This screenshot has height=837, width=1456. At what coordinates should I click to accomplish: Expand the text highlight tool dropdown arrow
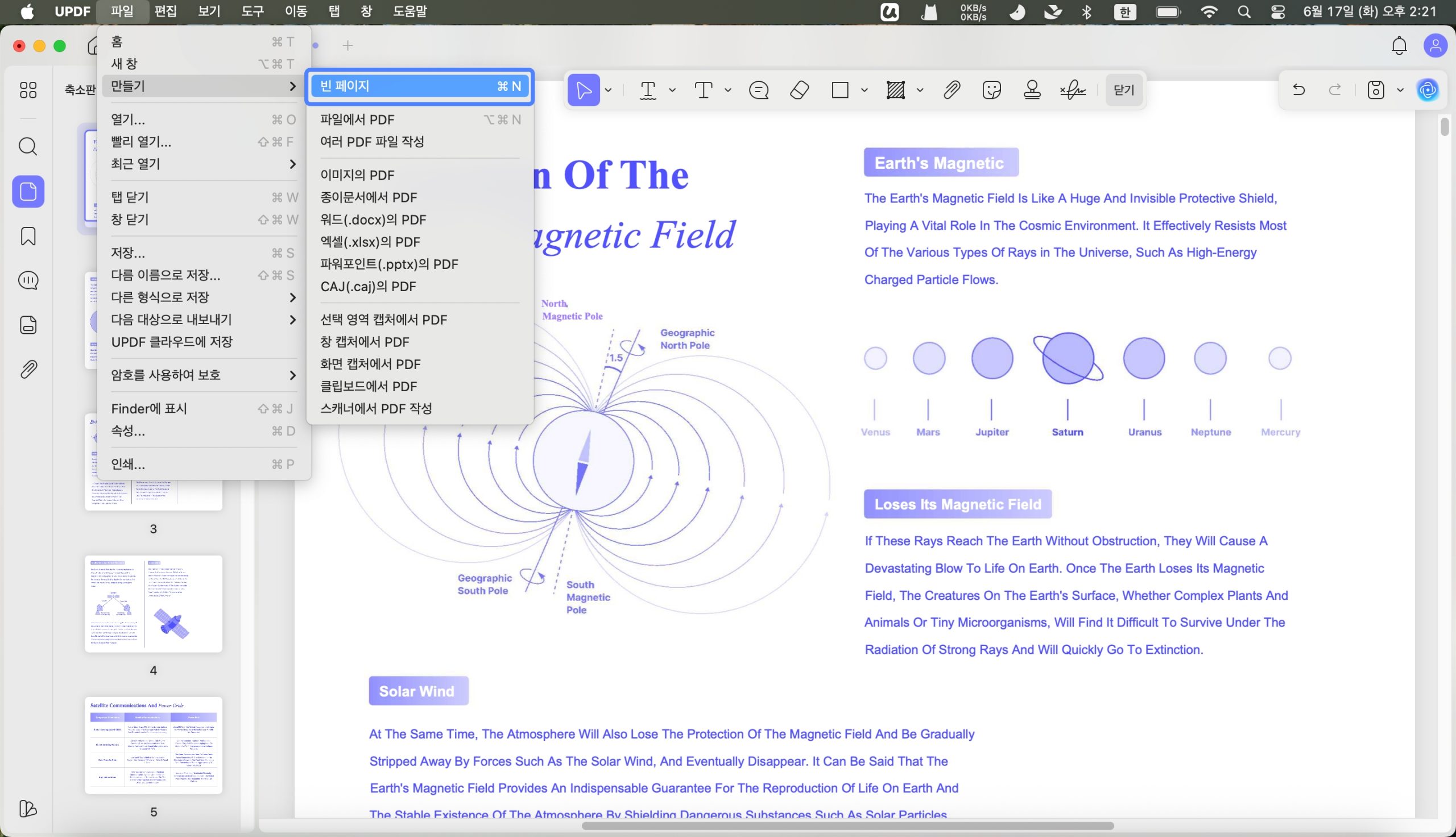[x=672, y=90]
